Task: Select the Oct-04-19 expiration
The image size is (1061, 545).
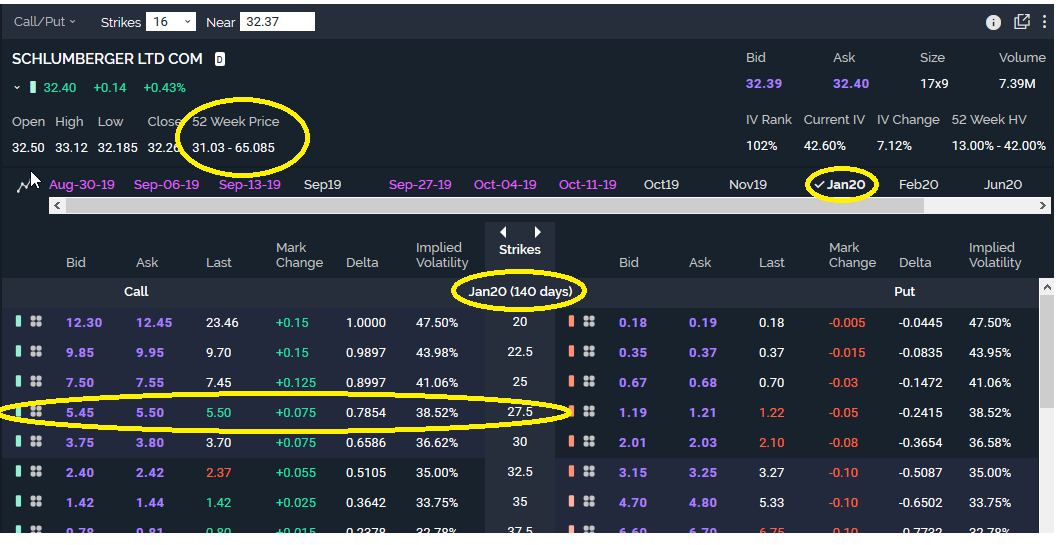Action: point(505,185)
